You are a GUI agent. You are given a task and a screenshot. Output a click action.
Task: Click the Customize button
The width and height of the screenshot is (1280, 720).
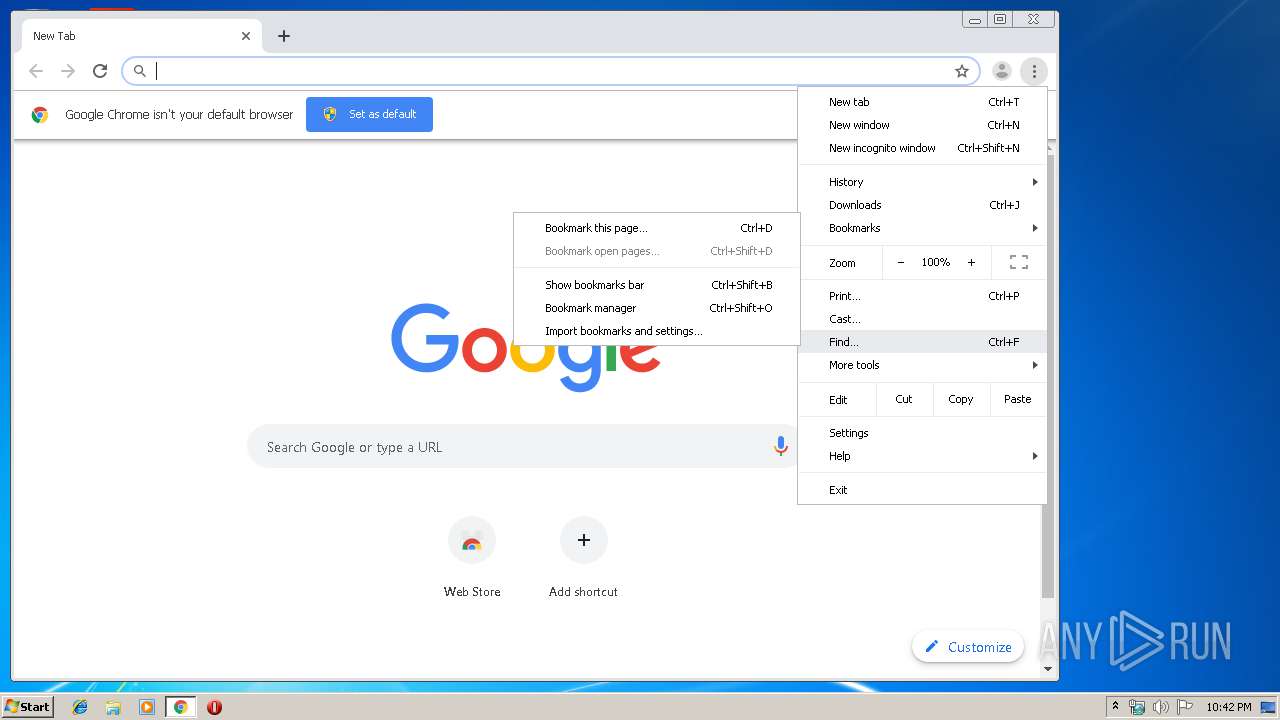pos(968,647)
